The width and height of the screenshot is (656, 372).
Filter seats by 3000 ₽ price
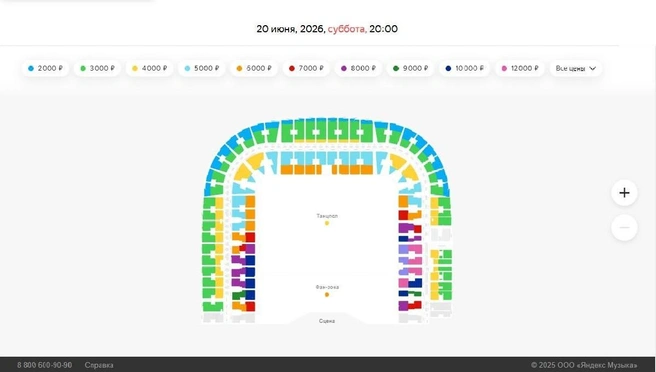[x=97, y=68]
